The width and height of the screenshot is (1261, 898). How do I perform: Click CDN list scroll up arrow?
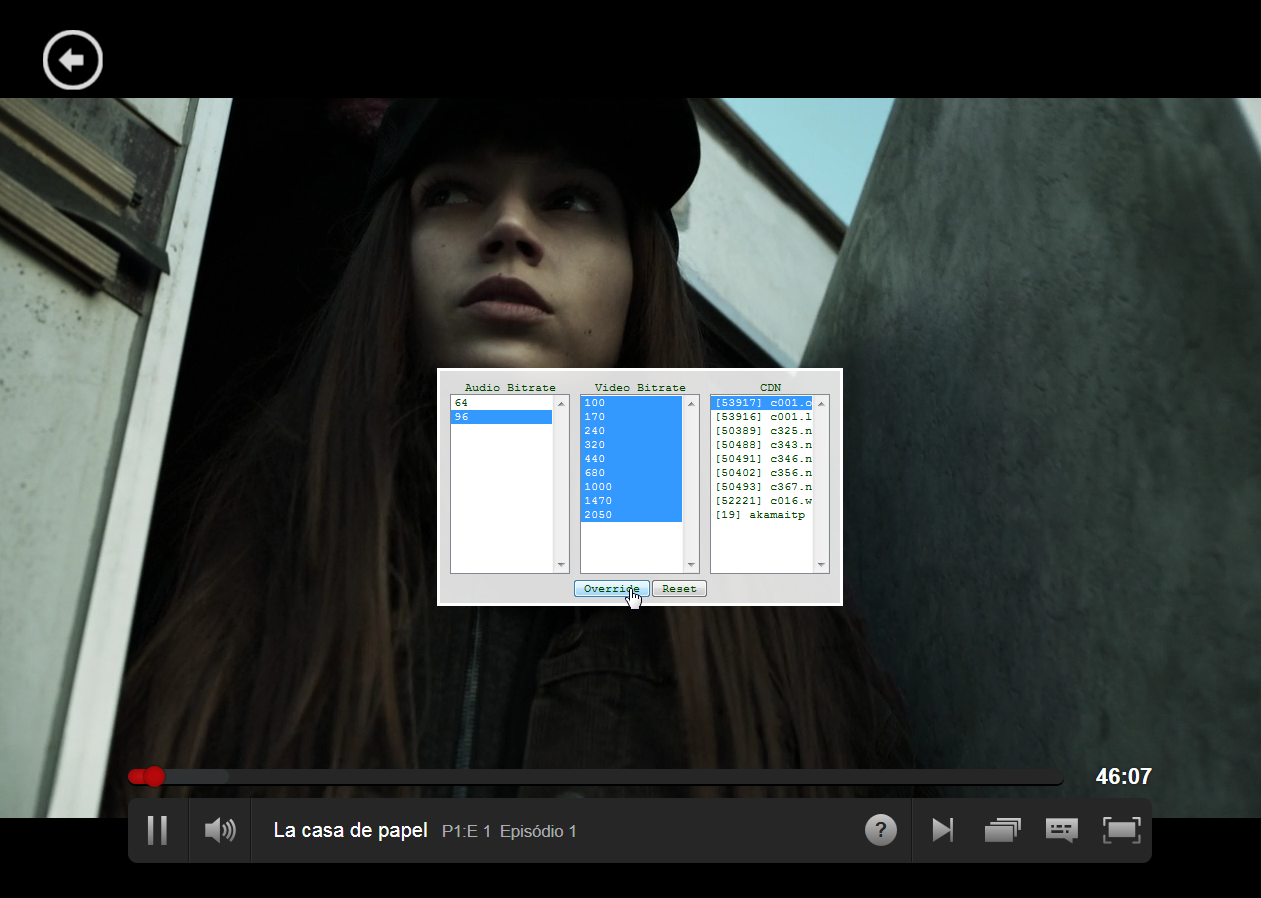822,404
